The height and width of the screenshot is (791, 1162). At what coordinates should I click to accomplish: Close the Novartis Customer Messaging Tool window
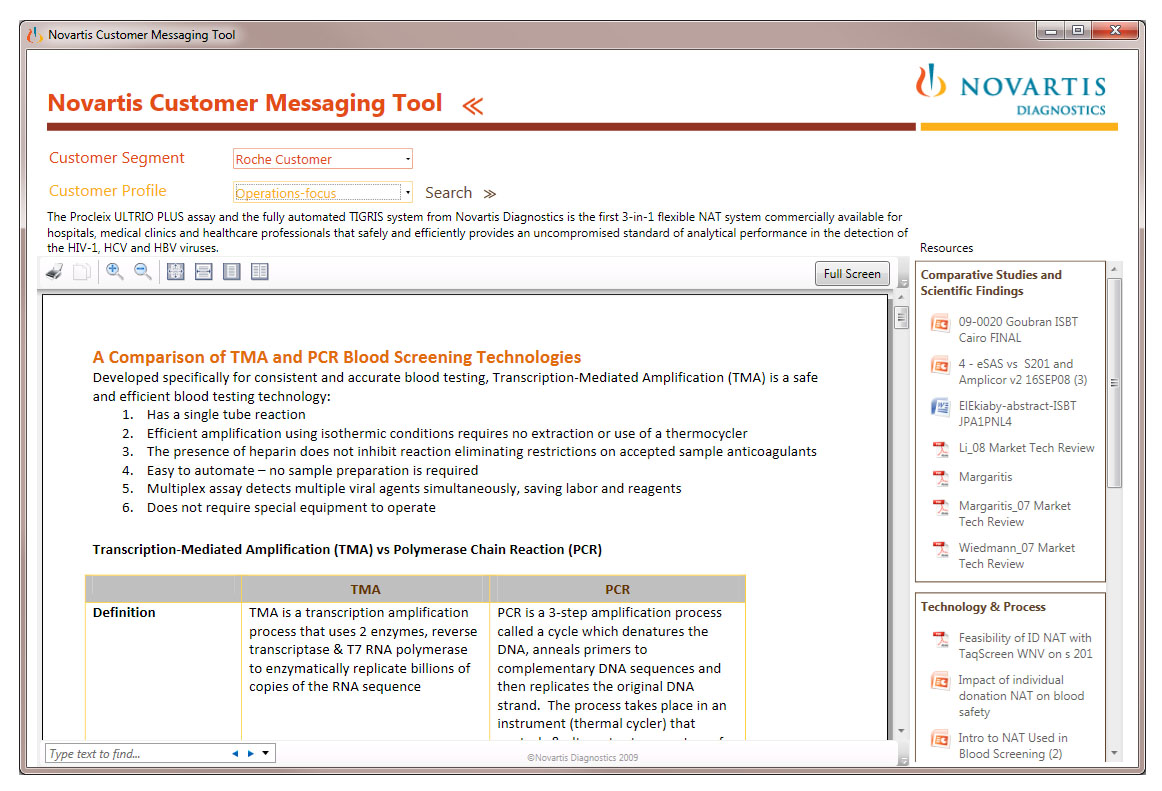coord(1115,31)
